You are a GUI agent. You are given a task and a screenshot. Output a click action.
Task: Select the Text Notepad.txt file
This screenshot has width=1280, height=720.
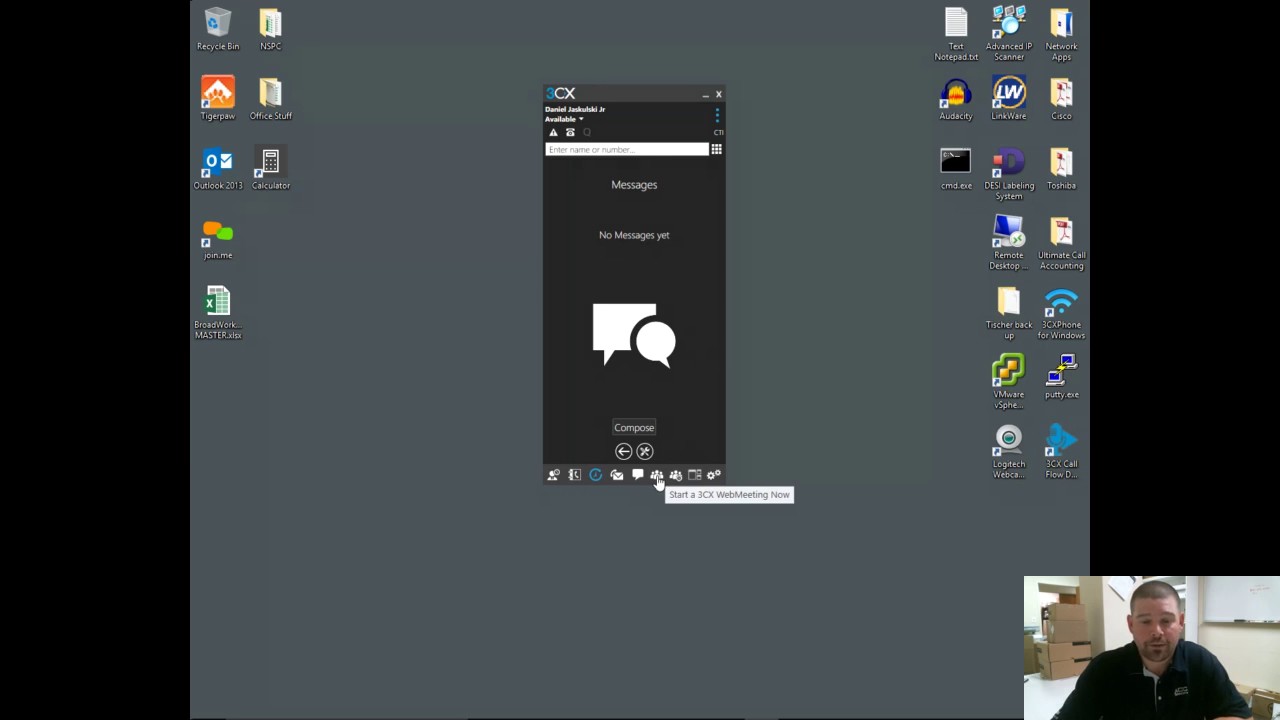(956, 34)
